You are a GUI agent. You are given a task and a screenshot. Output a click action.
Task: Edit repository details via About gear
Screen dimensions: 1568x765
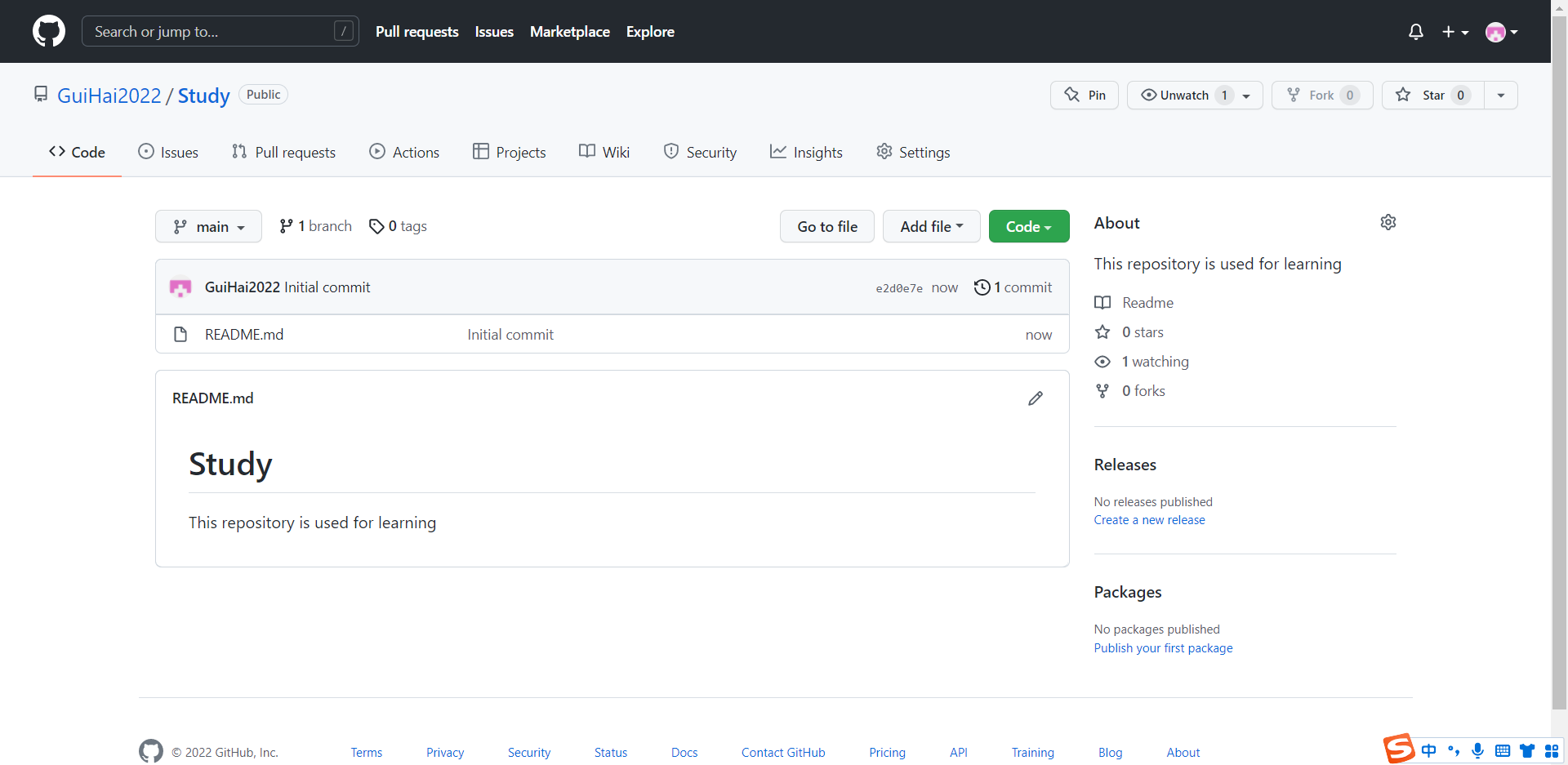1388,222
